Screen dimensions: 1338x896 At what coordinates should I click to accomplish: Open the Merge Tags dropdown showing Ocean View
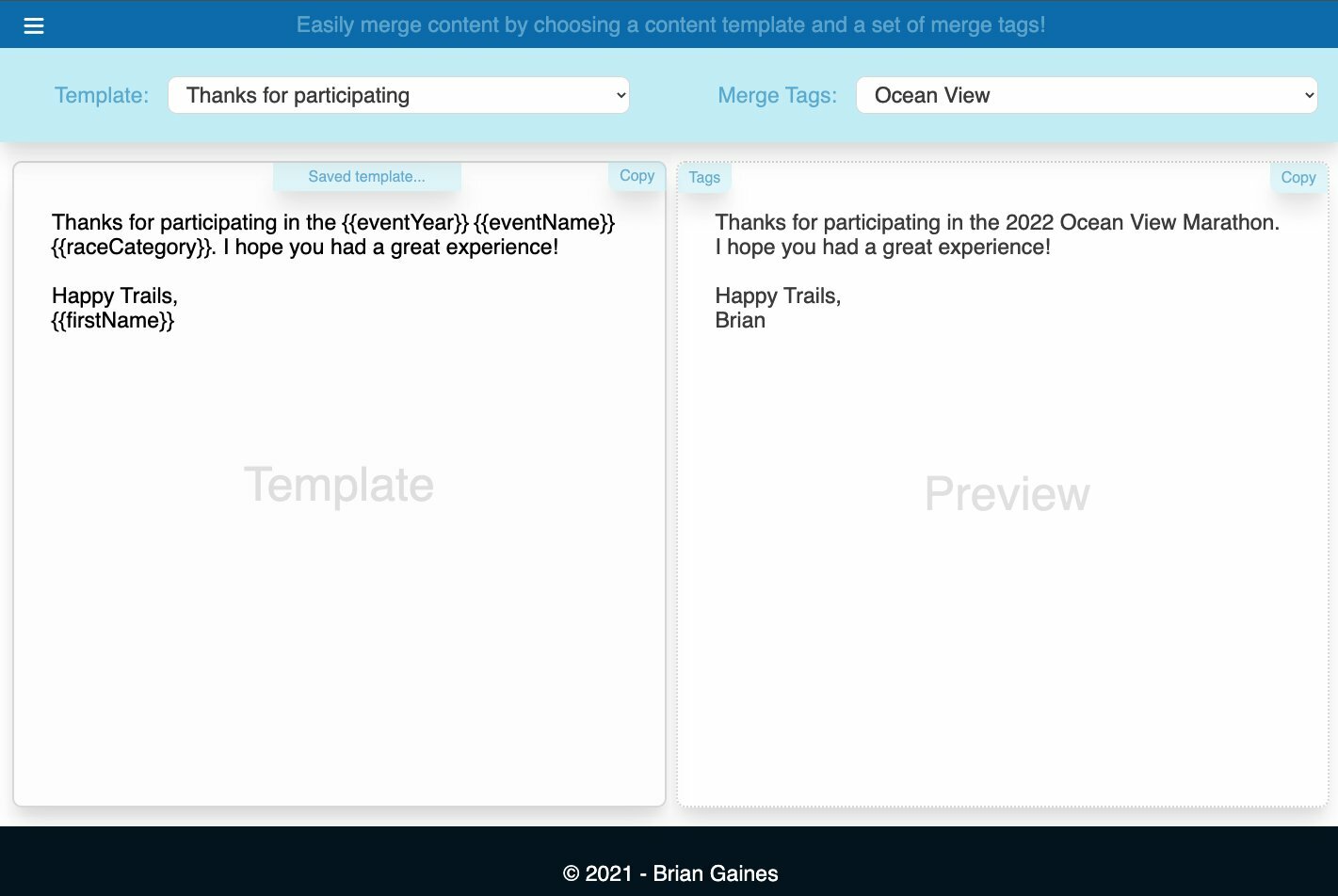(1087, 95)
